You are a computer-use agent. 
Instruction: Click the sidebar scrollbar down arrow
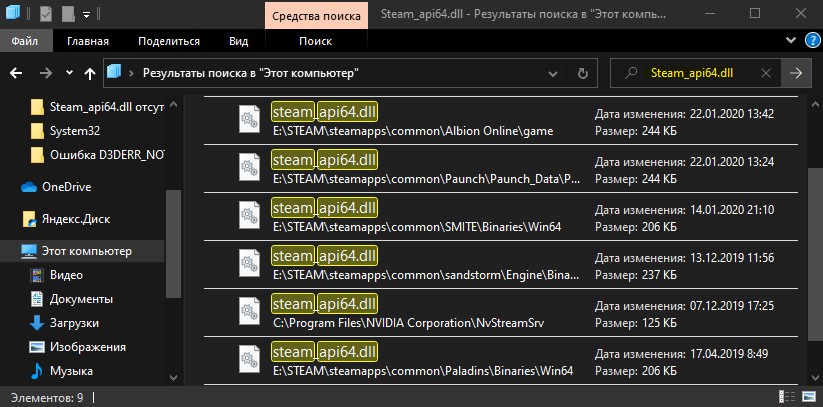(x=174, y=378)
